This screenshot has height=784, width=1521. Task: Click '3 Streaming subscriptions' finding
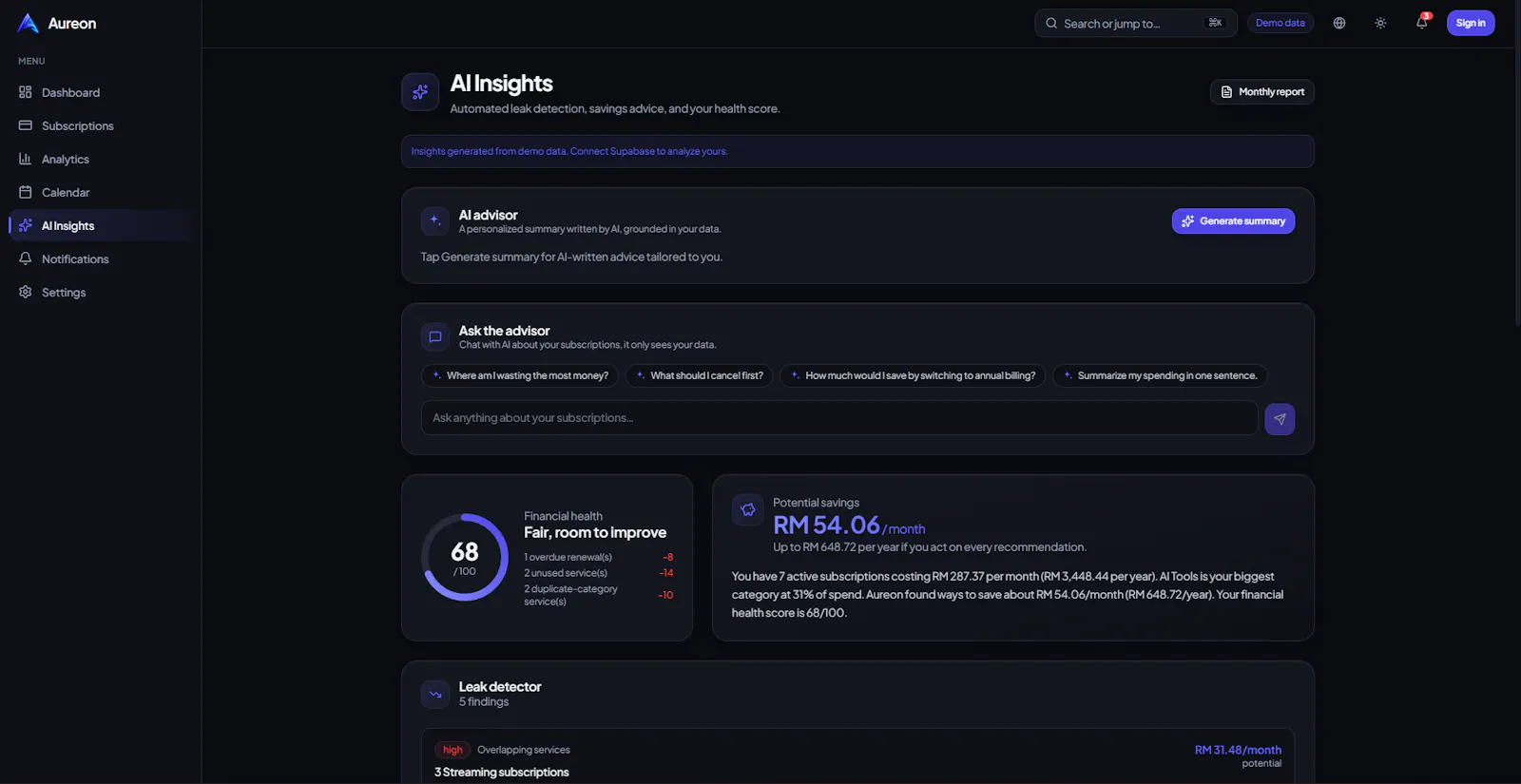(x=502, y=773)
